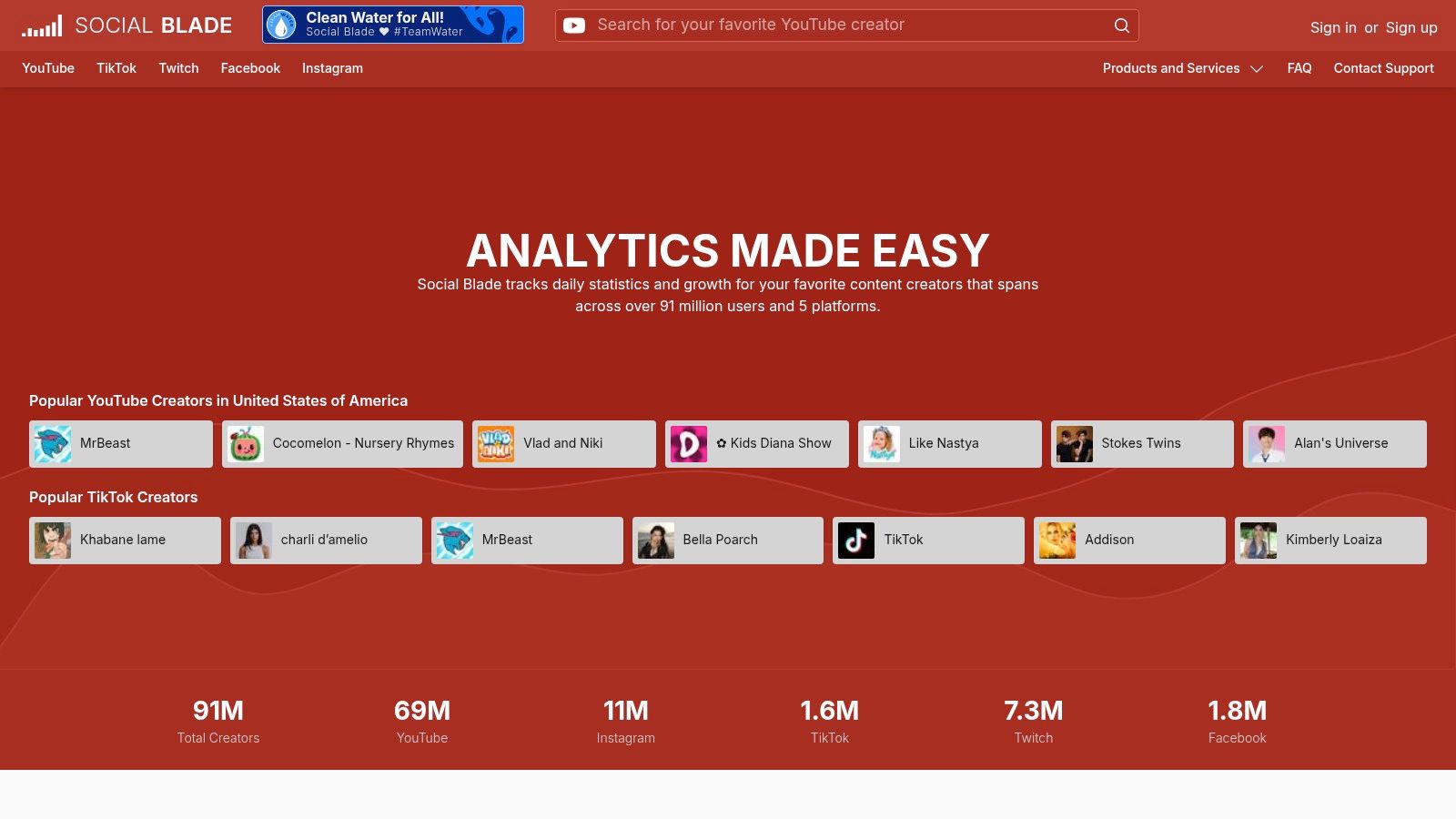The height and width of the screenshot is (819, 1456).
Task: Click Sign in link
Action: pos(1333,27)
